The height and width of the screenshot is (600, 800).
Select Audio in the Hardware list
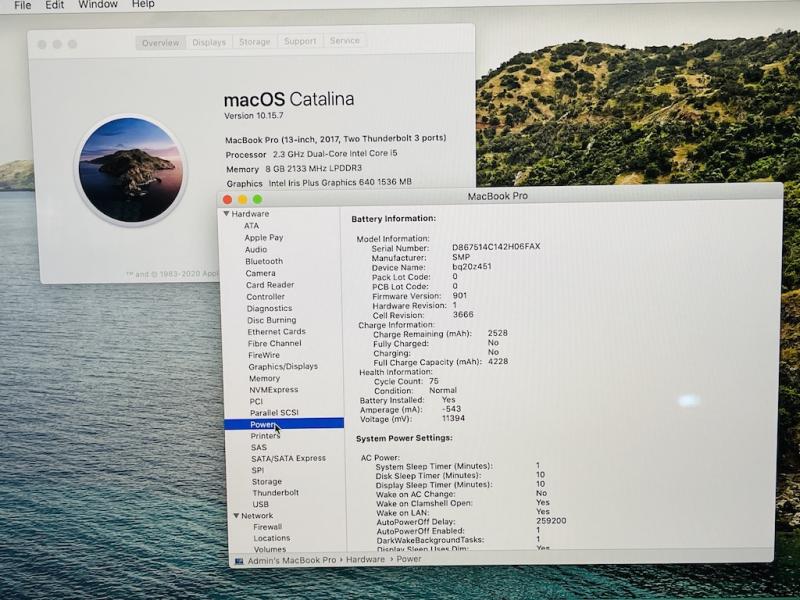point(256,249)
